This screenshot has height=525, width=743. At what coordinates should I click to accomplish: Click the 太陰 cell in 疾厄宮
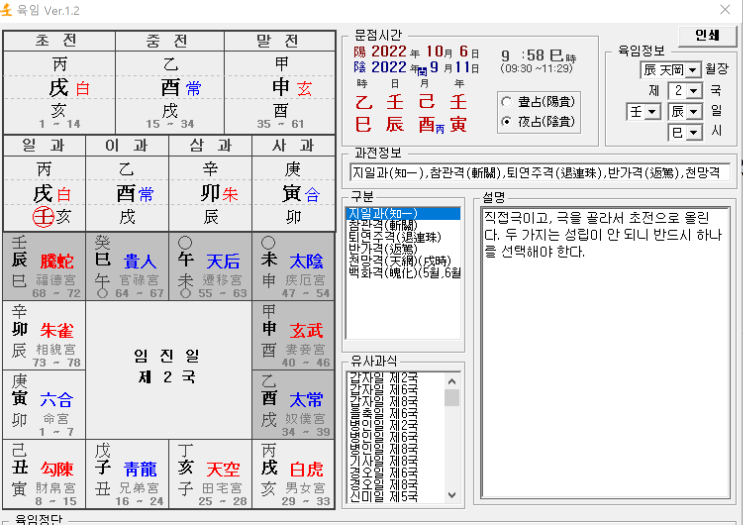click(293, 266)
